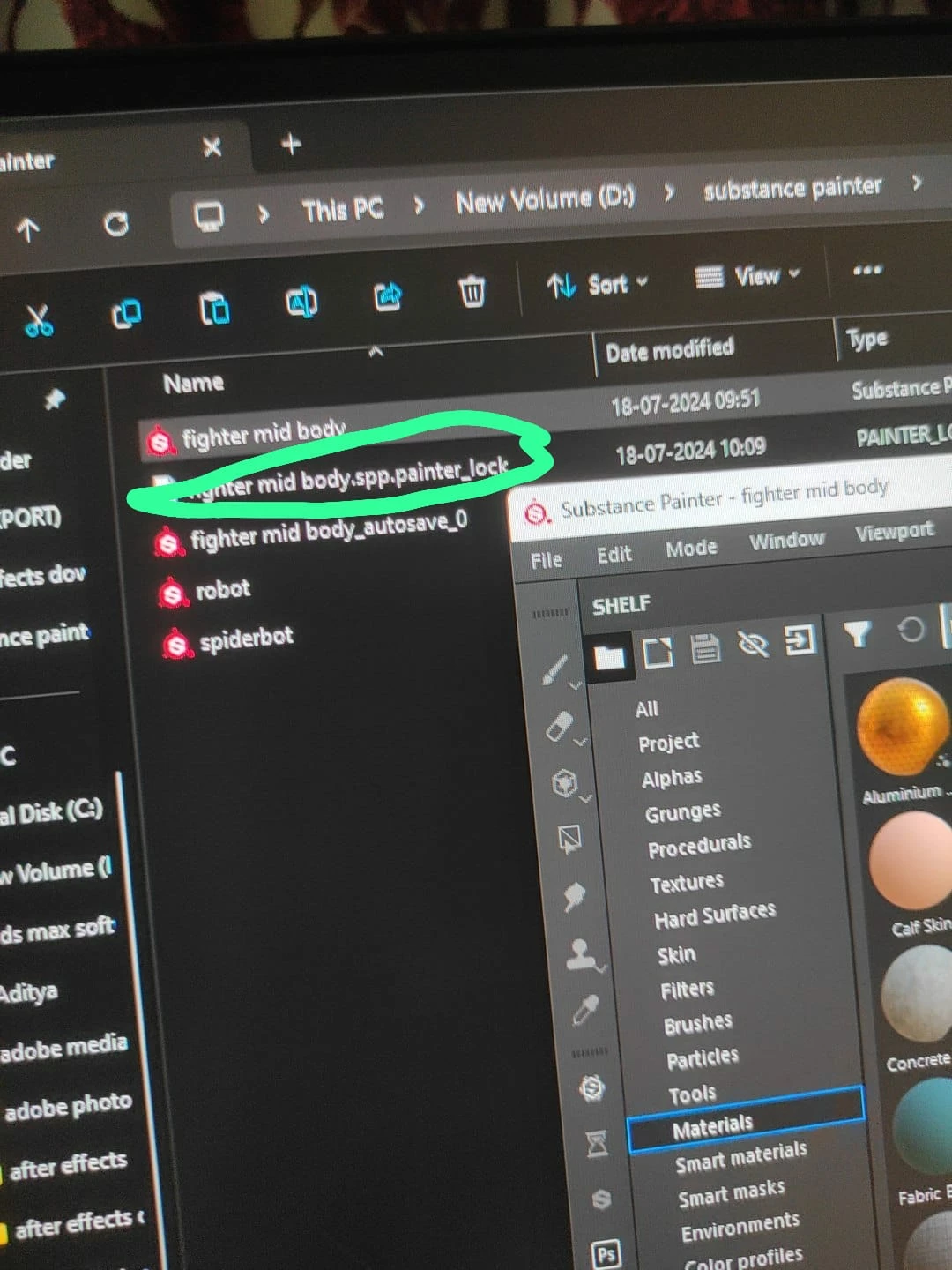Screen dimensions: 952x1270
Task: Select the Hard Surfaces category in Shelf
Action: tap(715, 915)
